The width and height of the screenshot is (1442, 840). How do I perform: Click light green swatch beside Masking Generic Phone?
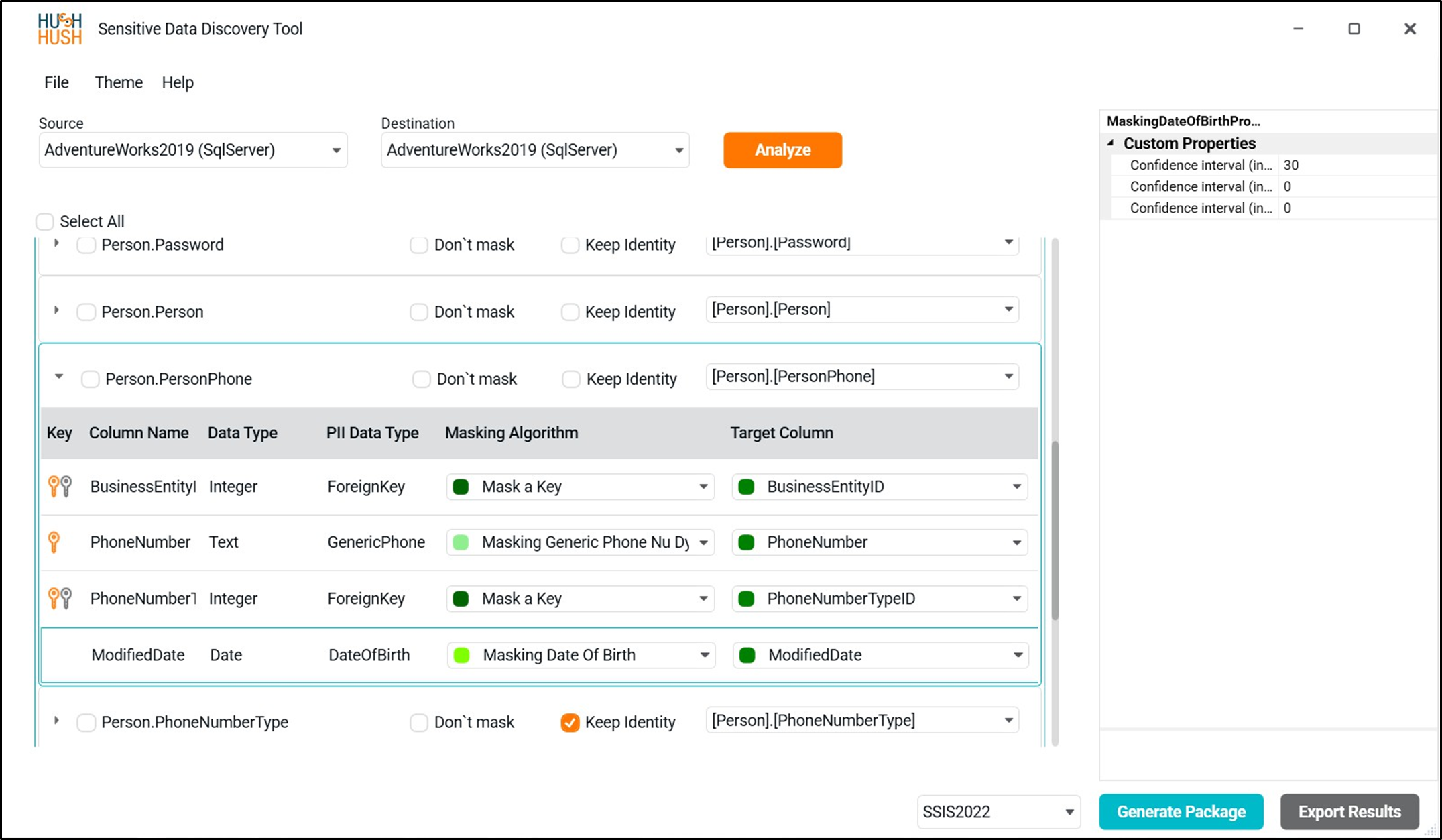coord(461,542)
